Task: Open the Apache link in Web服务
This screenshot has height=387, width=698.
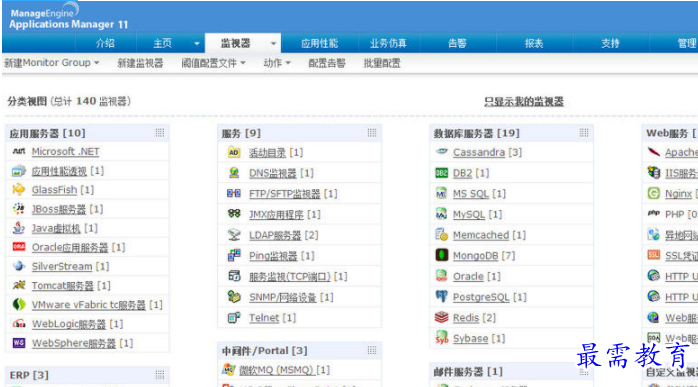Action: coord(681,152)
